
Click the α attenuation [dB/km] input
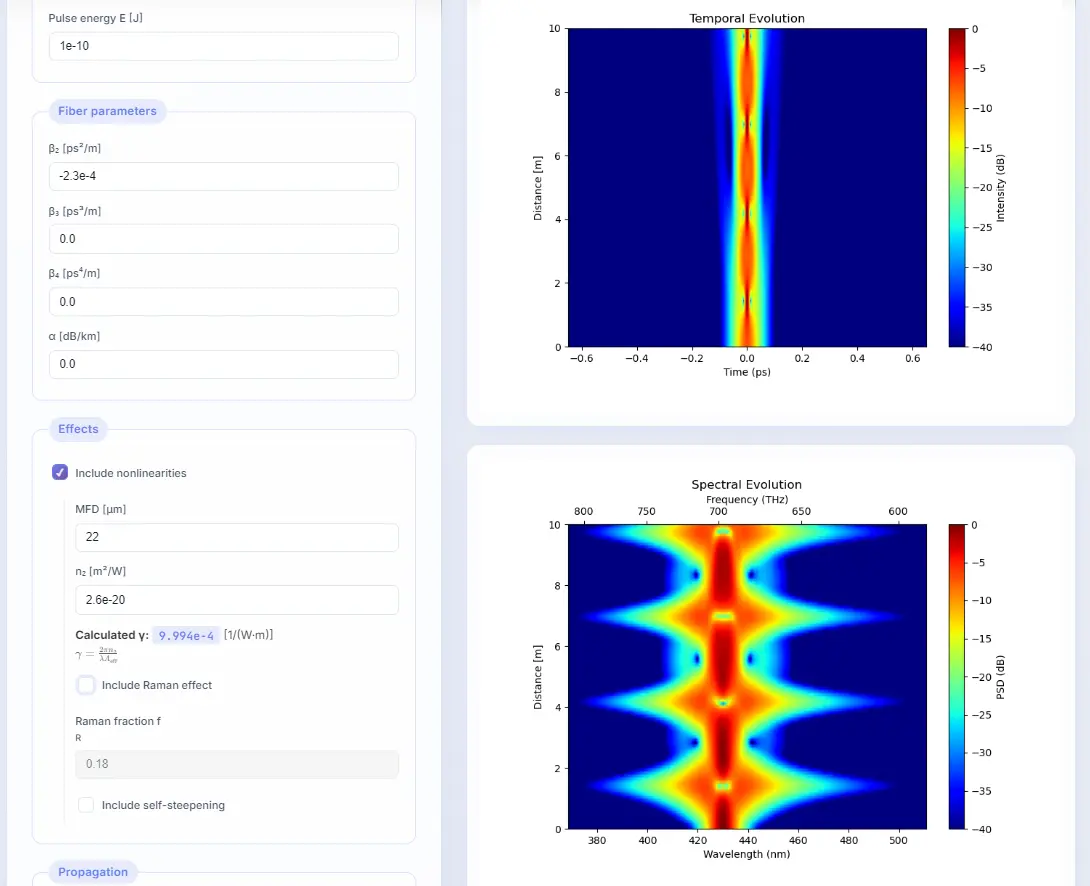click(x=223, y=364)
